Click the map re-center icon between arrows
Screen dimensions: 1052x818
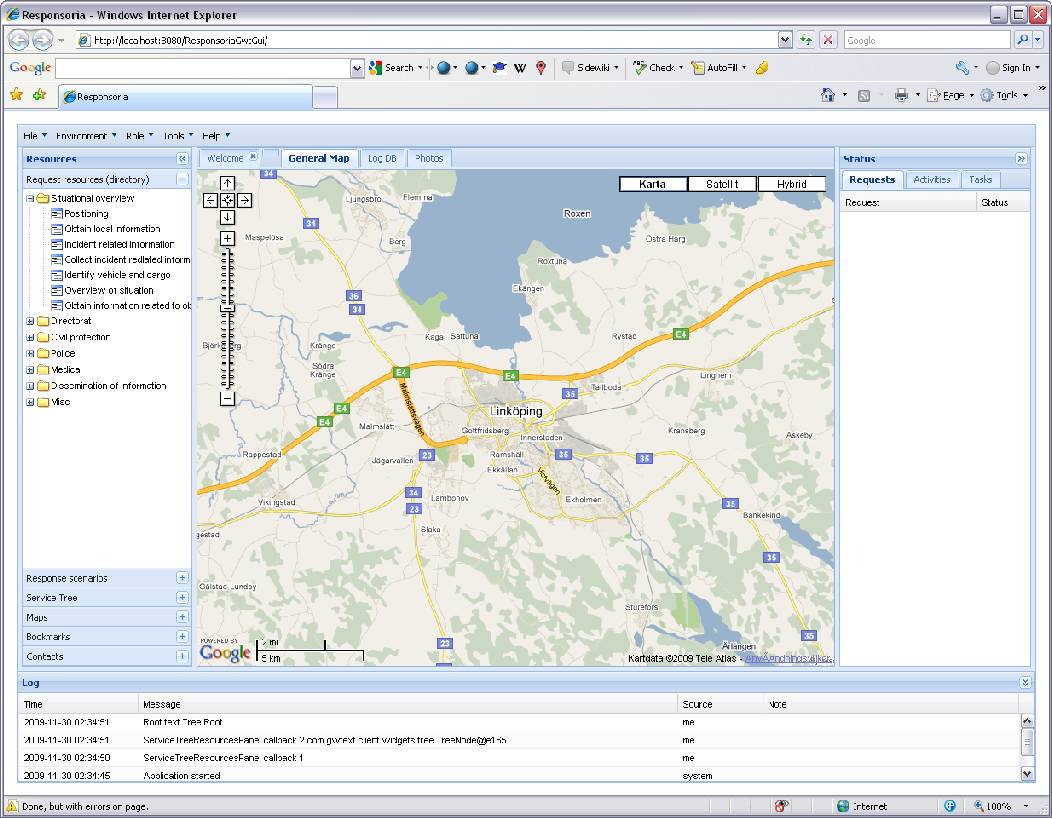pyautogui.click(x=227, y=200)
